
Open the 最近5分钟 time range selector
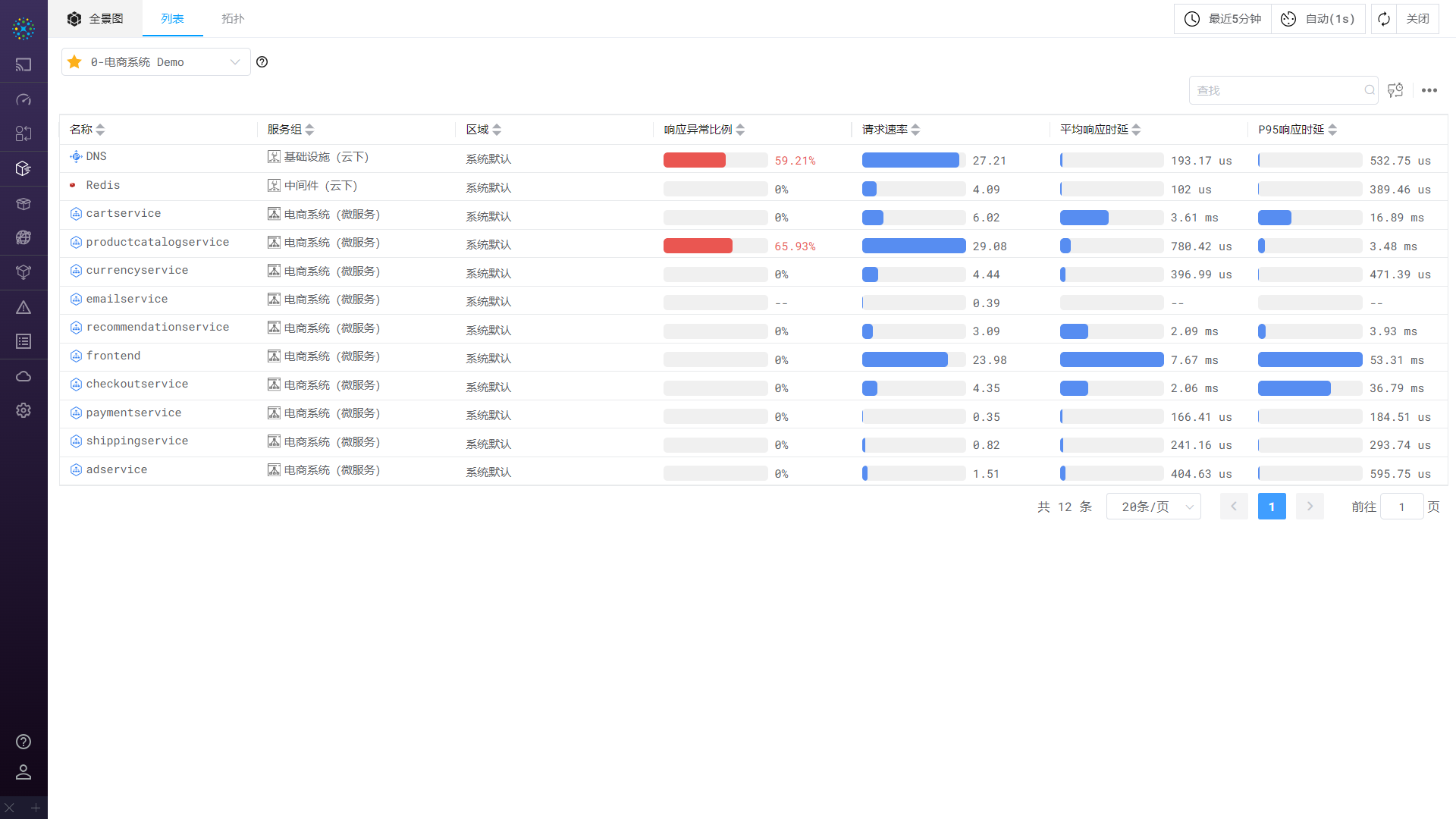1223,19
